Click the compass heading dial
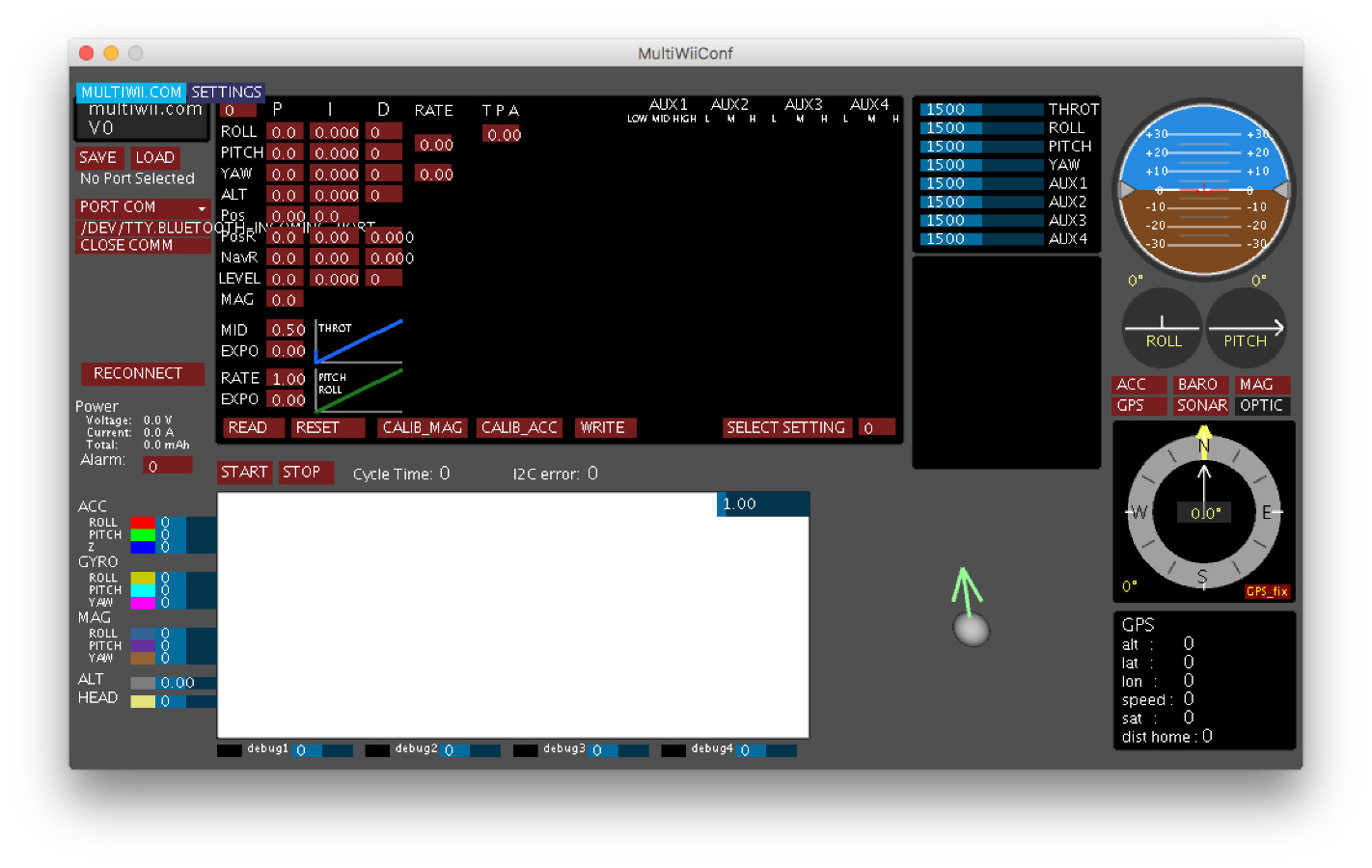Screen dimensions: 1372x868 [x=1203, y=512]
